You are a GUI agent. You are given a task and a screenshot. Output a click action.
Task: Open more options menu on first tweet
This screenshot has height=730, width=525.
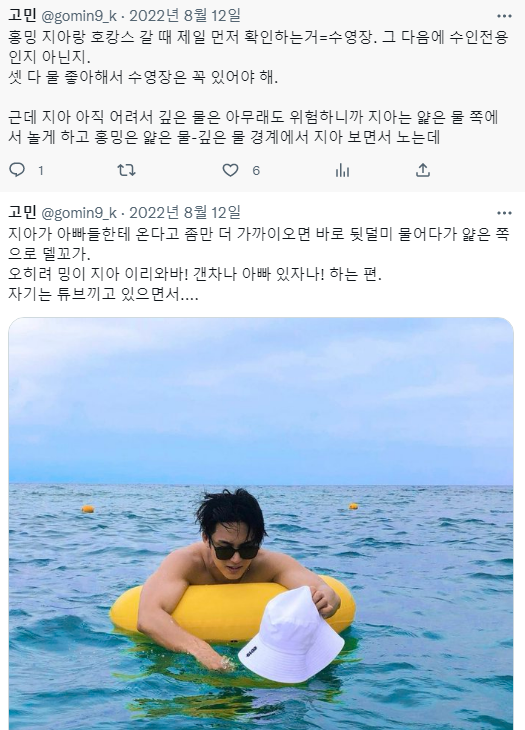coord(504,16)
